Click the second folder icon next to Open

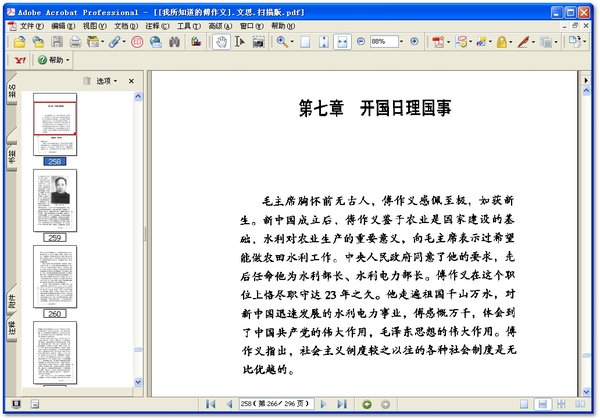(38, 42)
